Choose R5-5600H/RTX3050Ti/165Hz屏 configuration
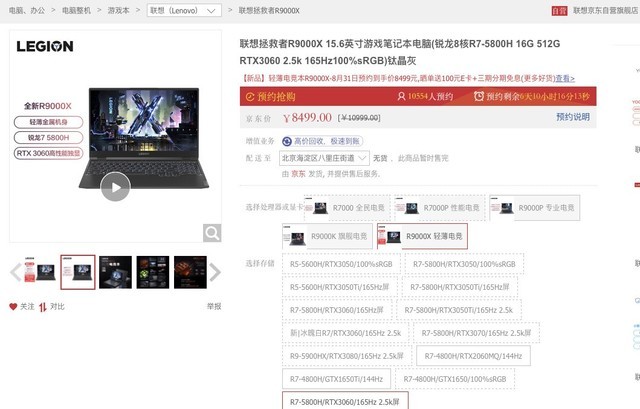This screenshot has width=640, height=409. pos(340,287)
